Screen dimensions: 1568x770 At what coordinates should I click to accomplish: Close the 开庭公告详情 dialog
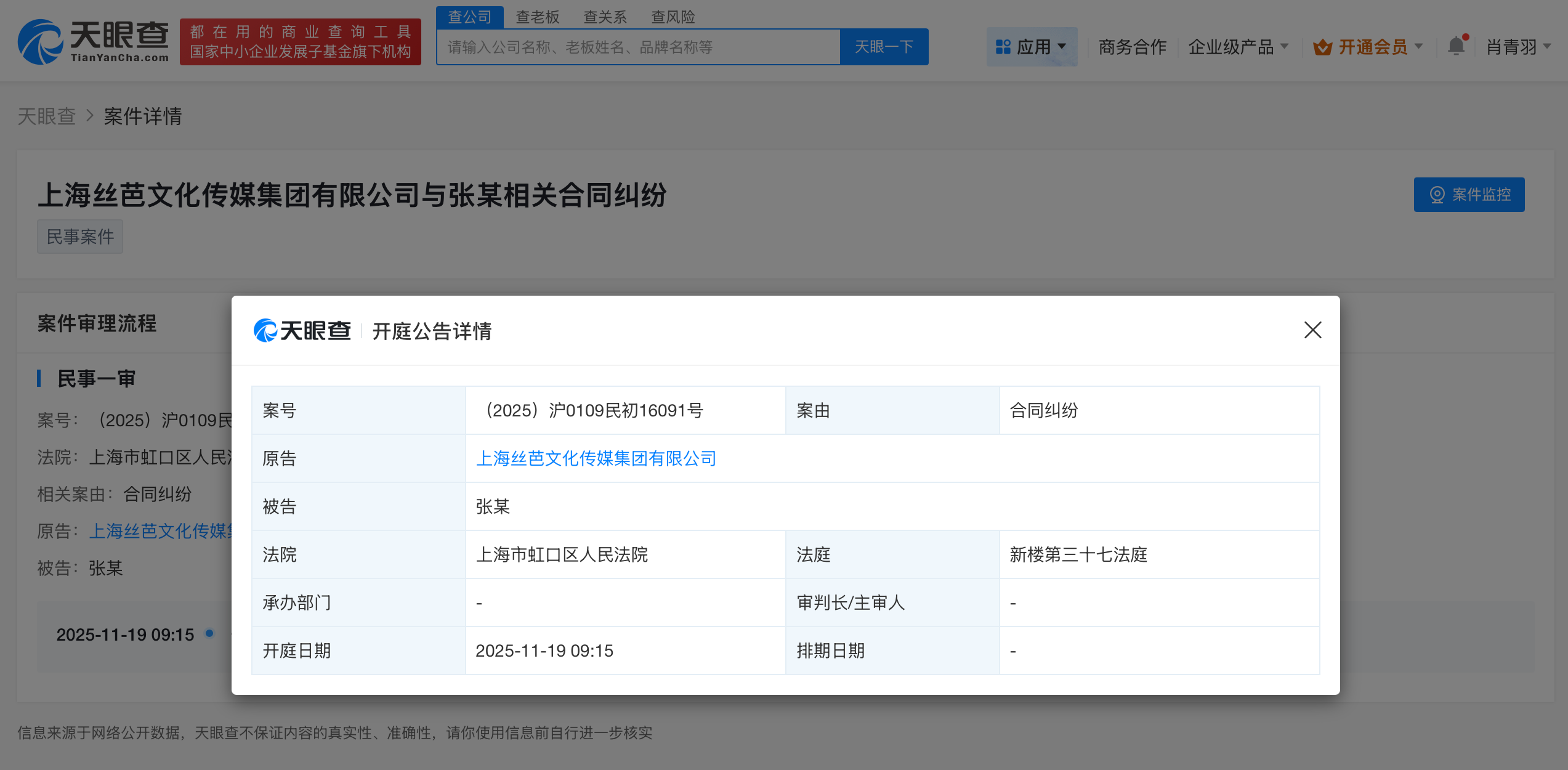(1312, 331)
